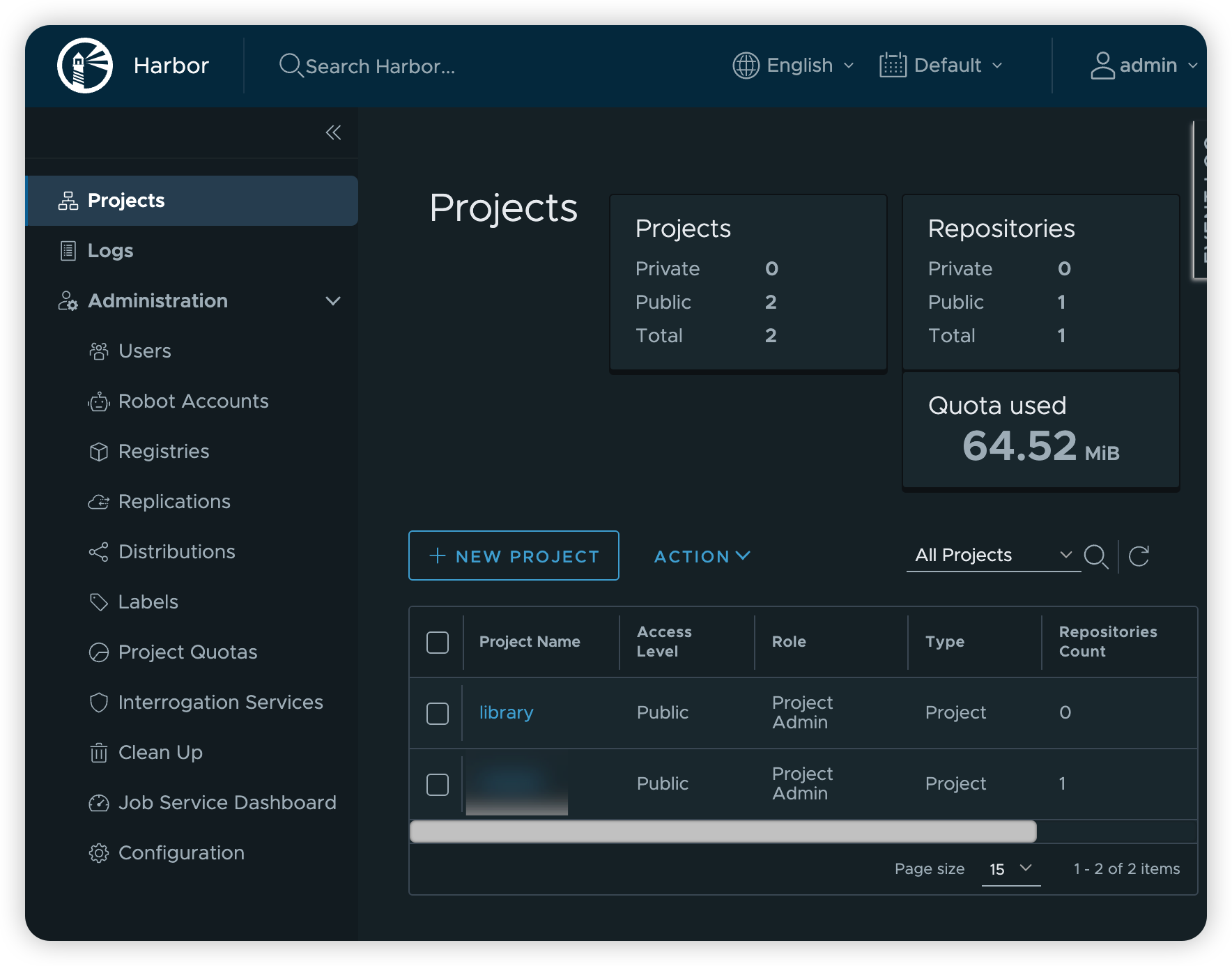Image resolution: width=1232 pixels, height=966 pixels.
Task: Click the Harbor title text
Action: tap(171, 66)
